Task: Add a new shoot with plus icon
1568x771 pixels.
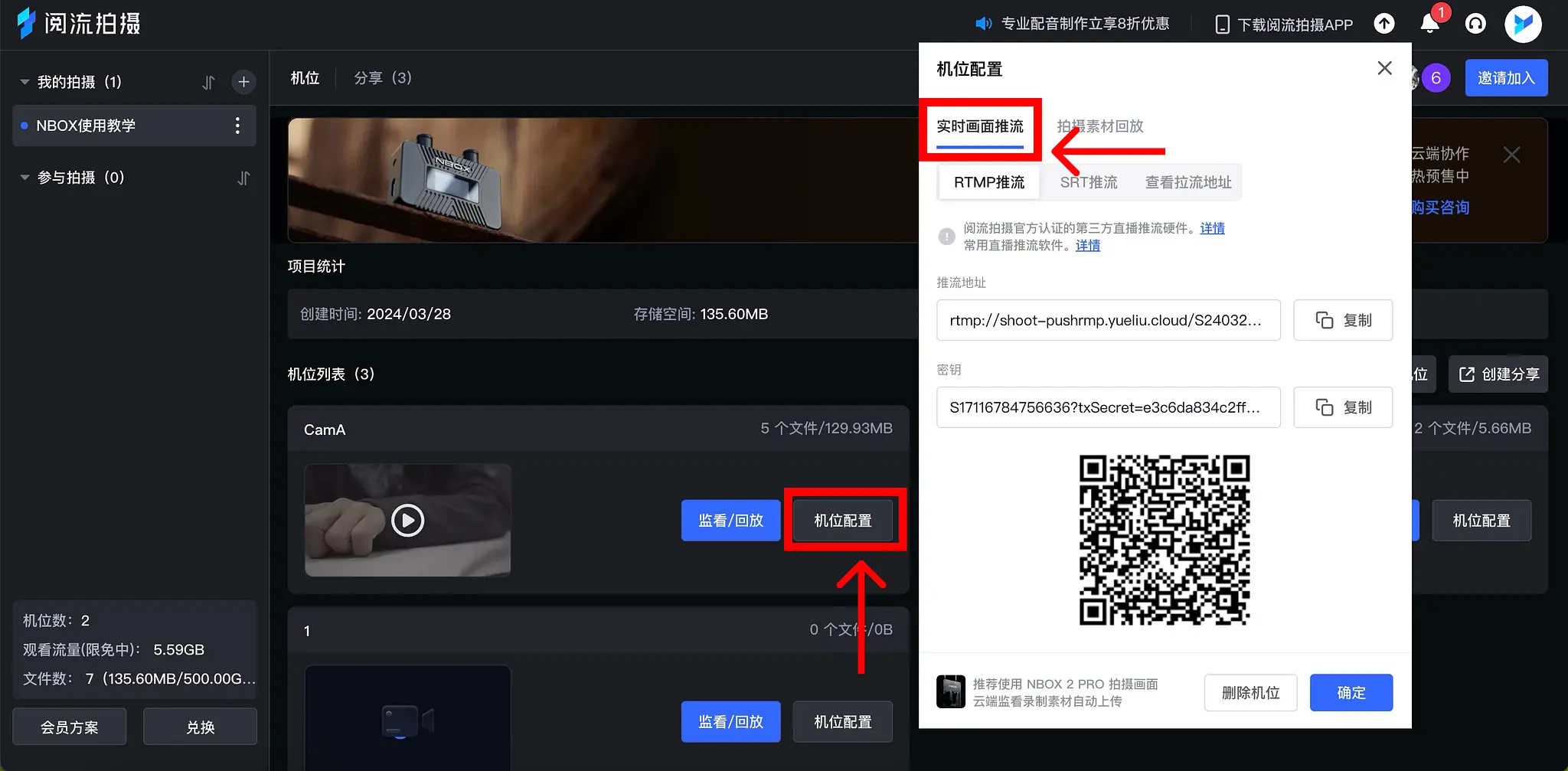Action: tap(243, 82)
